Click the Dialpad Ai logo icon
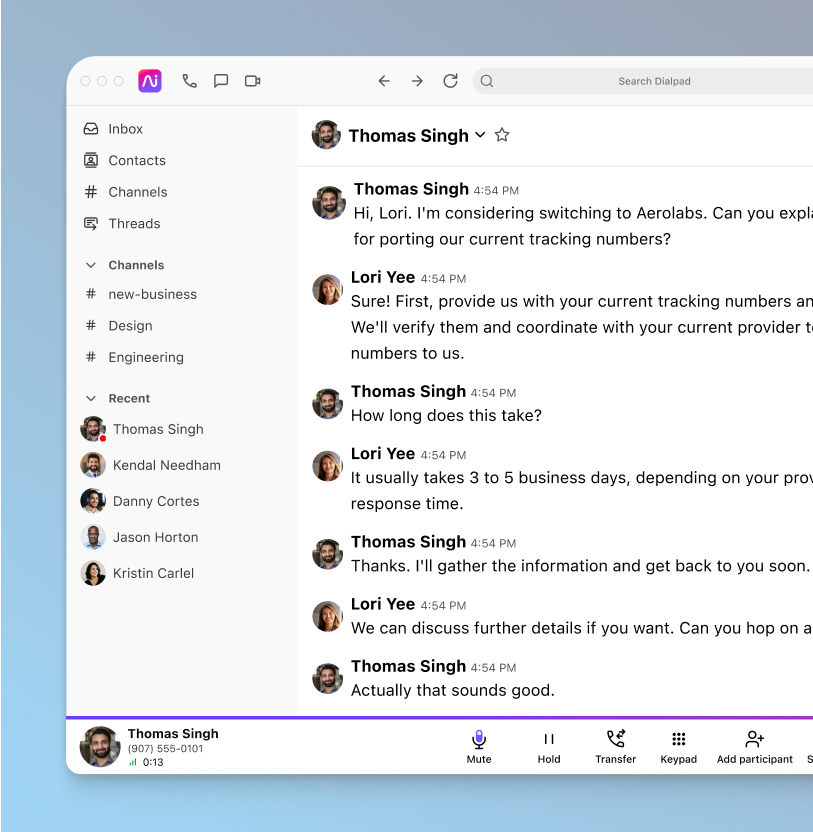The width and height of the screenshot is (813, 832). (x=150, y=81)
